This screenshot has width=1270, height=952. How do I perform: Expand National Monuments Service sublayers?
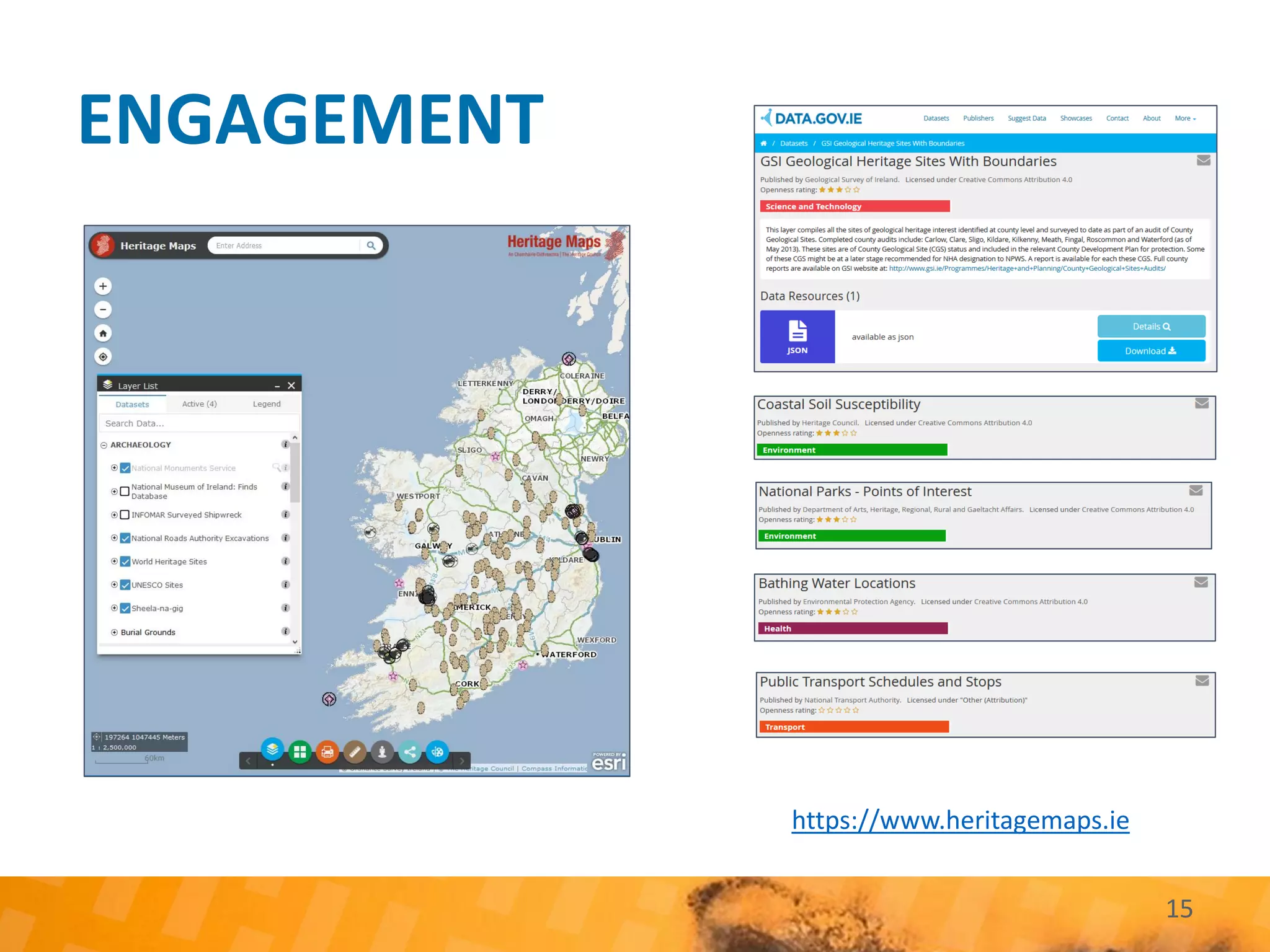114,468
